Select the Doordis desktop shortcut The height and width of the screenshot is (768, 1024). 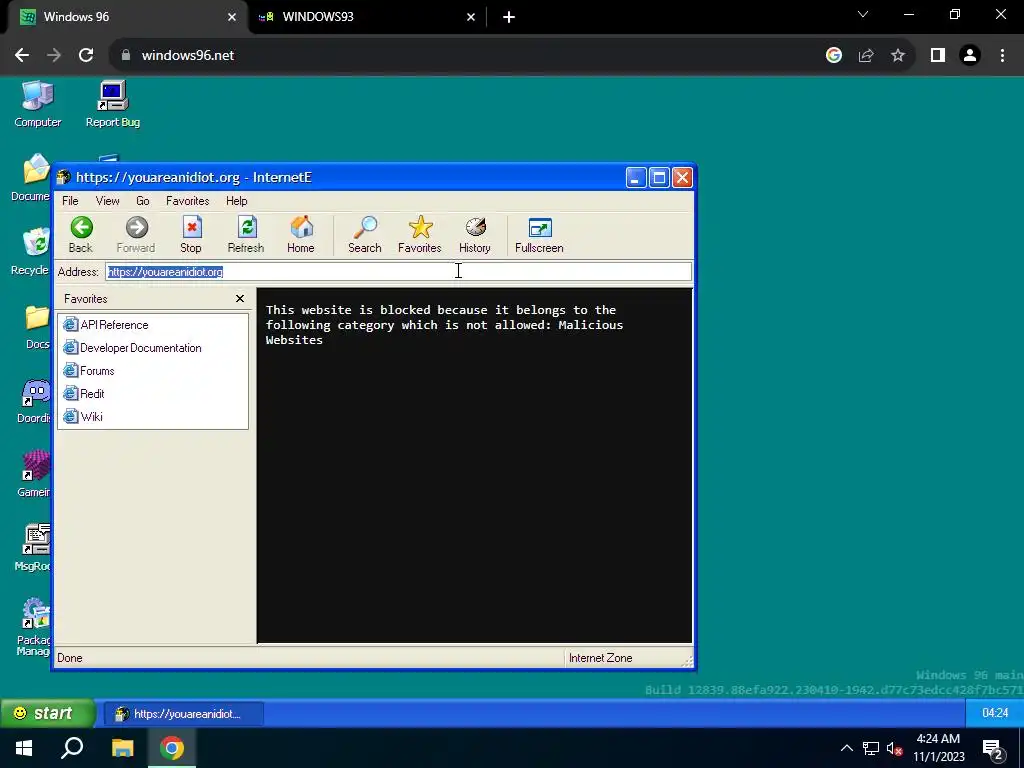[34, 401]
